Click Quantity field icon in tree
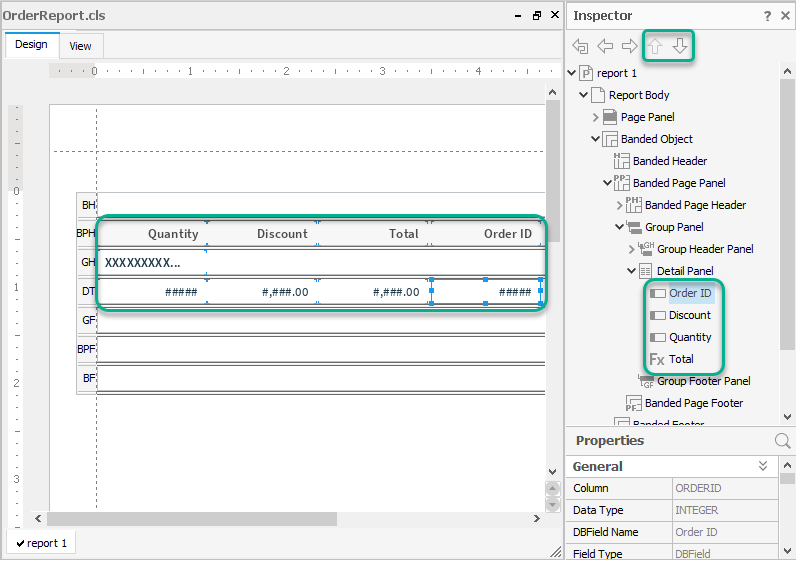Screen dimensions: 799x561 coord(657,337)
